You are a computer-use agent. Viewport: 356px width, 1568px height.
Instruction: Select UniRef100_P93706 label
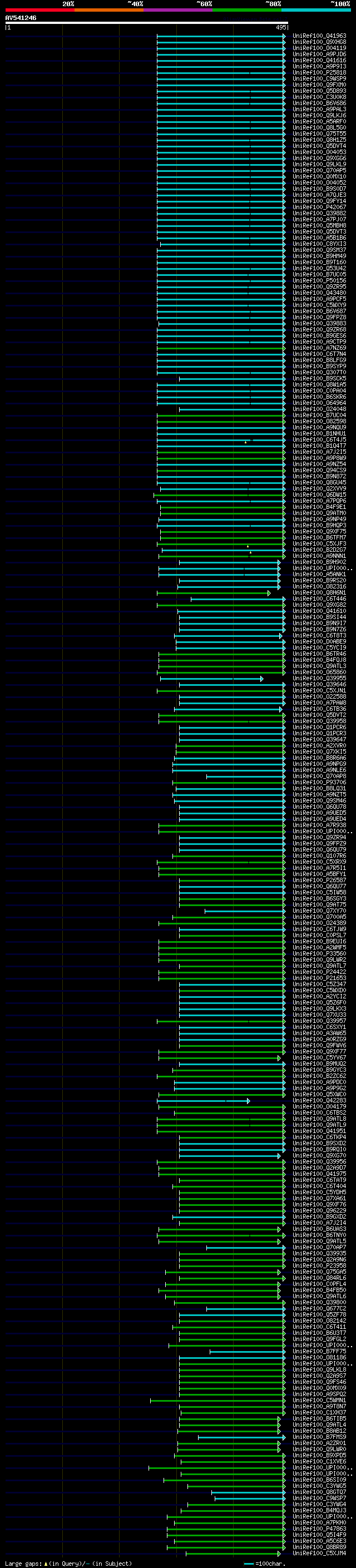coord(319,782)
